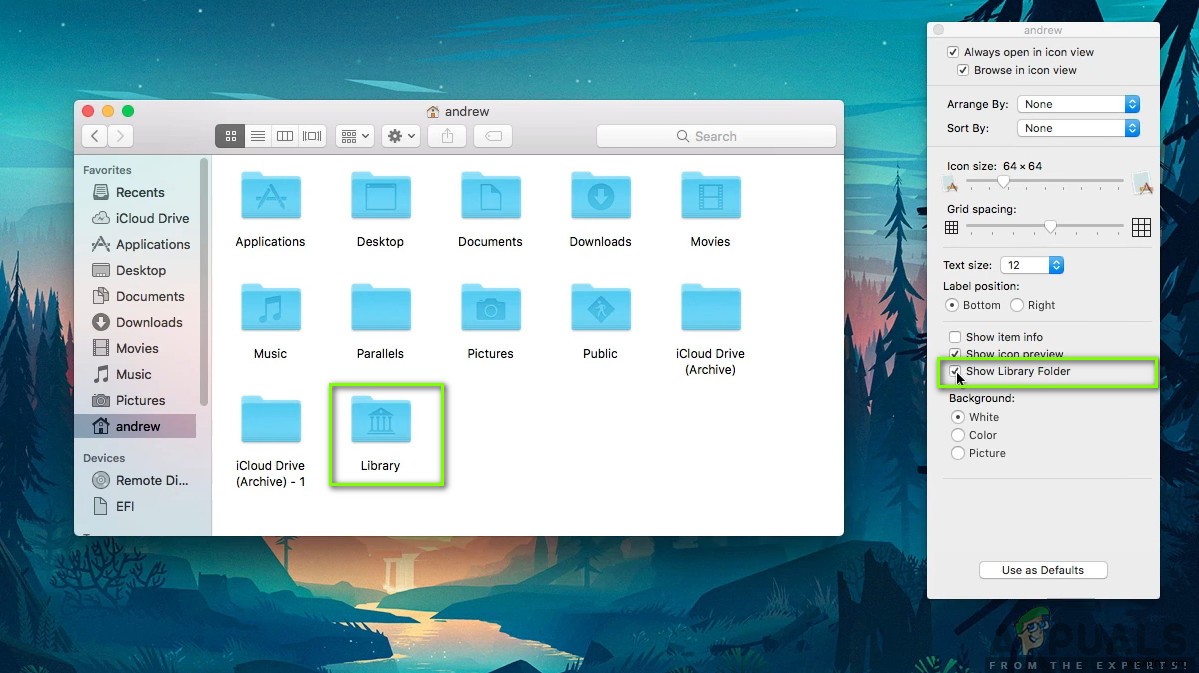This screenshot has height=673, width=1199.
Task: Click the large grid-spacing icon right of its slider
Action: [1141, 227]
